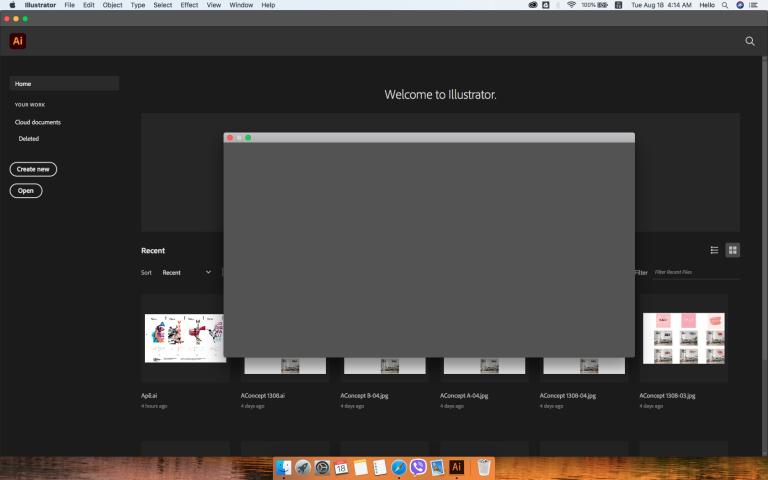This screenshot has height=480, width=768.
Task: Click the Hello user menu in menu bar
Action: [706, 5]
